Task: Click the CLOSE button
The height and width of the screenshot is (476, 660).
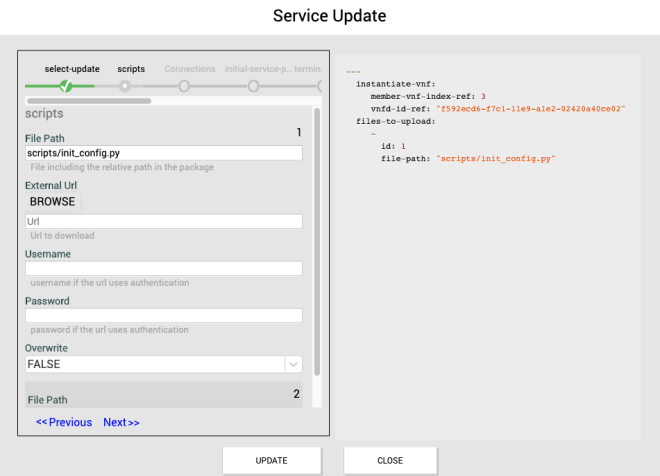Action: click(390, 460)
